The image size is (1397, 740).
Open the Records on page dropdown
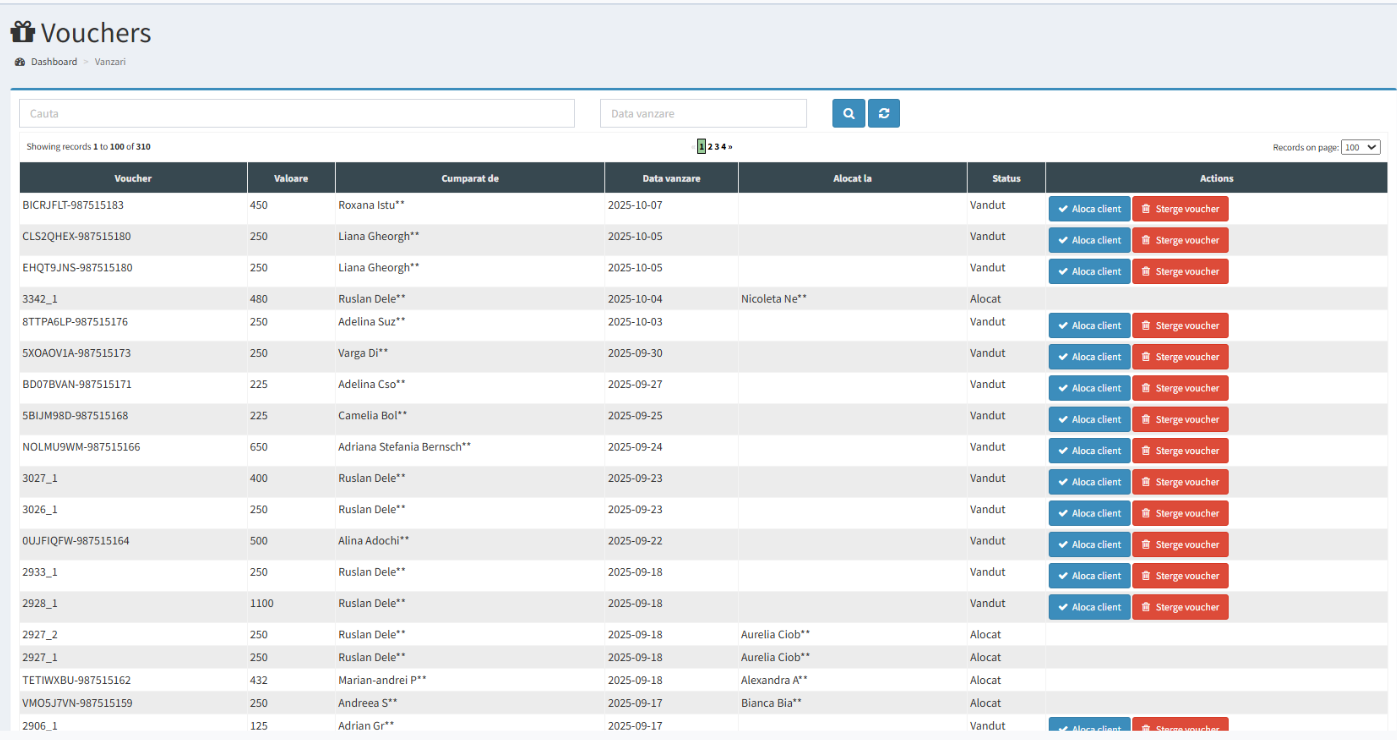click(x=1360, y=147)
